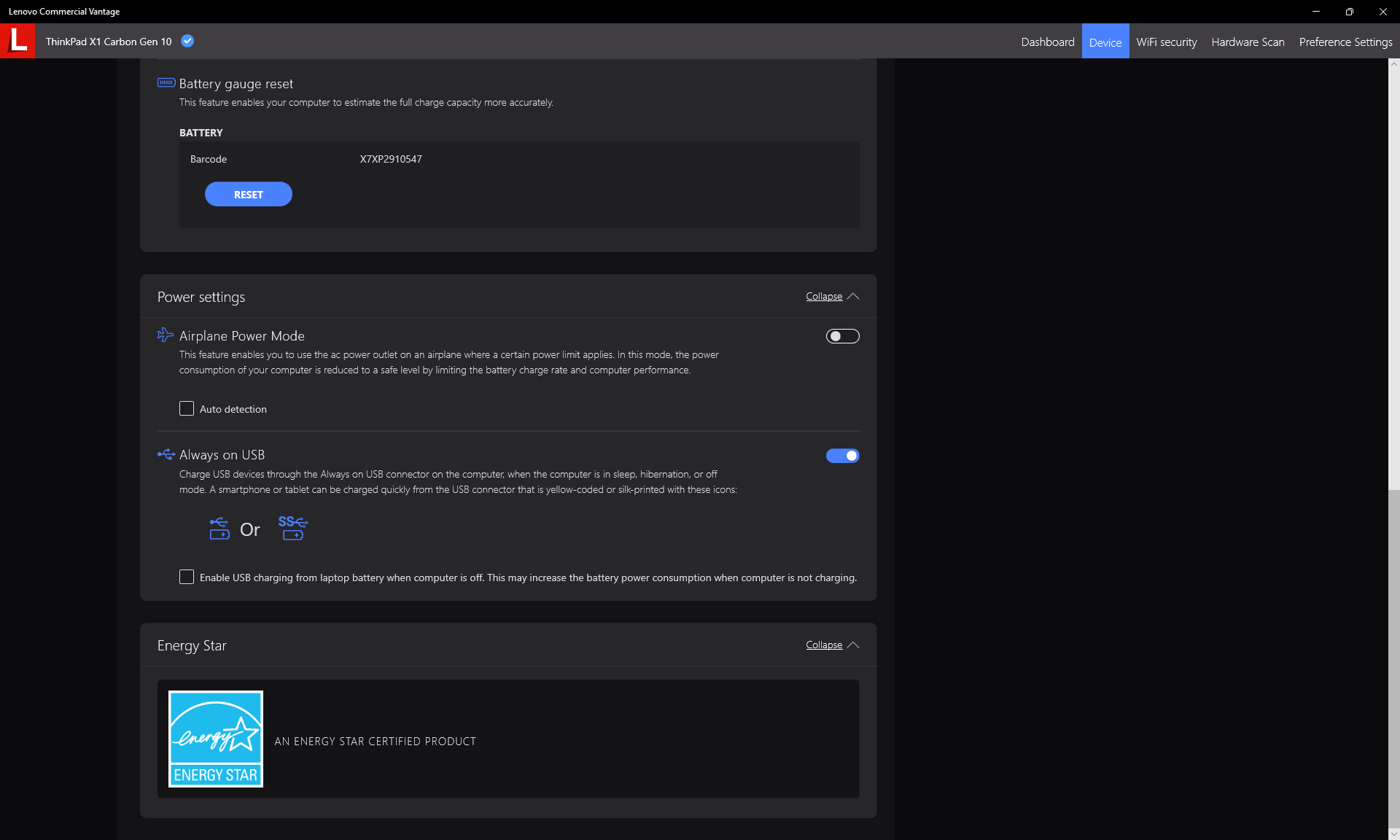Collapse the Energy Star section
This screenshot has height=840, width=1400.
pyautogui.click(x=824, y=645)
